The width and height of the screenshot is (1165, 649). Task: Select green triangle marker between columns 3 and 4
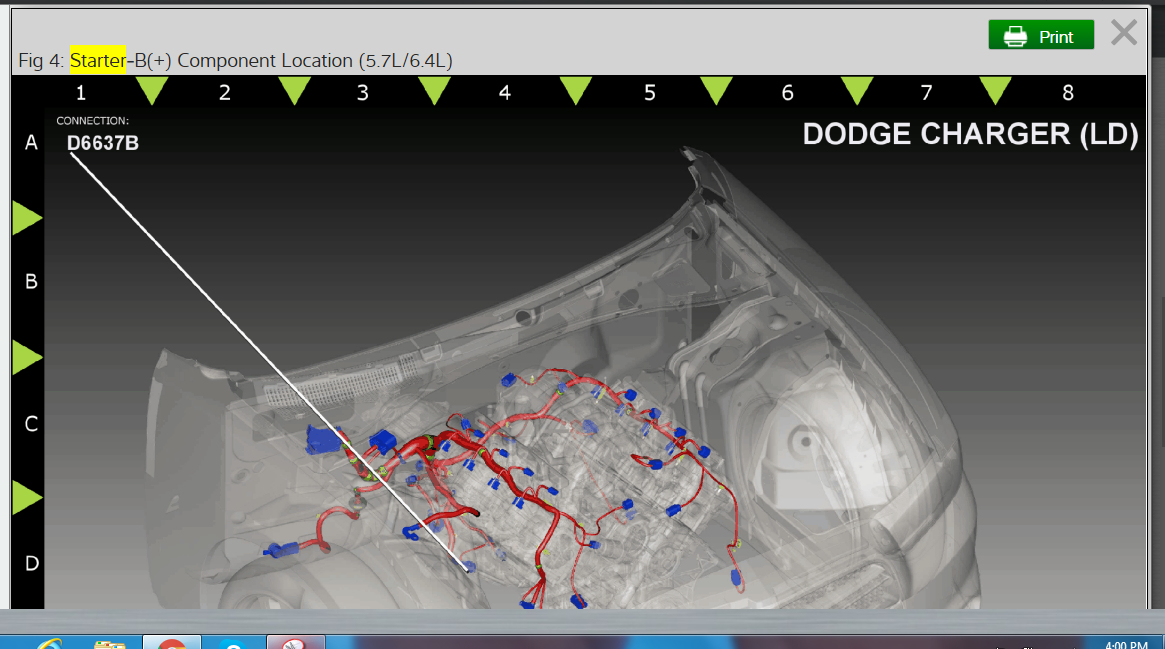click(434, 91)
